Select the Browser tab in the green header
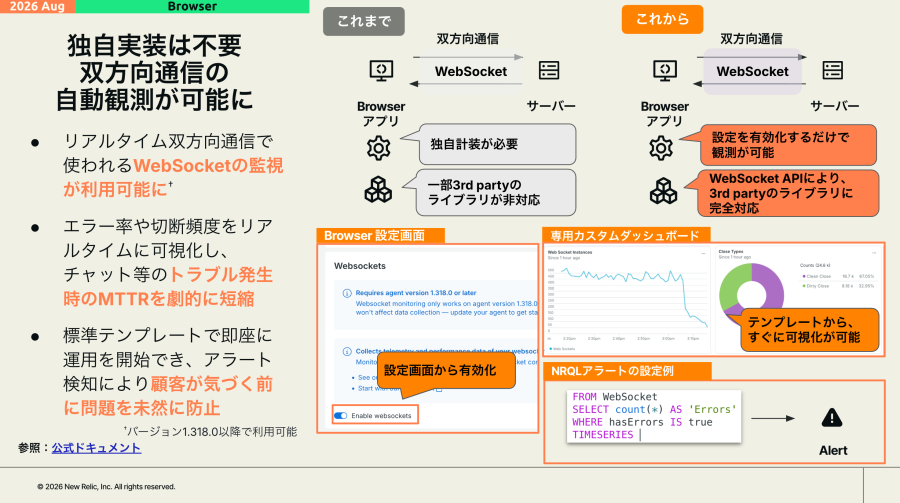The image size is (900, 503). 192,6
